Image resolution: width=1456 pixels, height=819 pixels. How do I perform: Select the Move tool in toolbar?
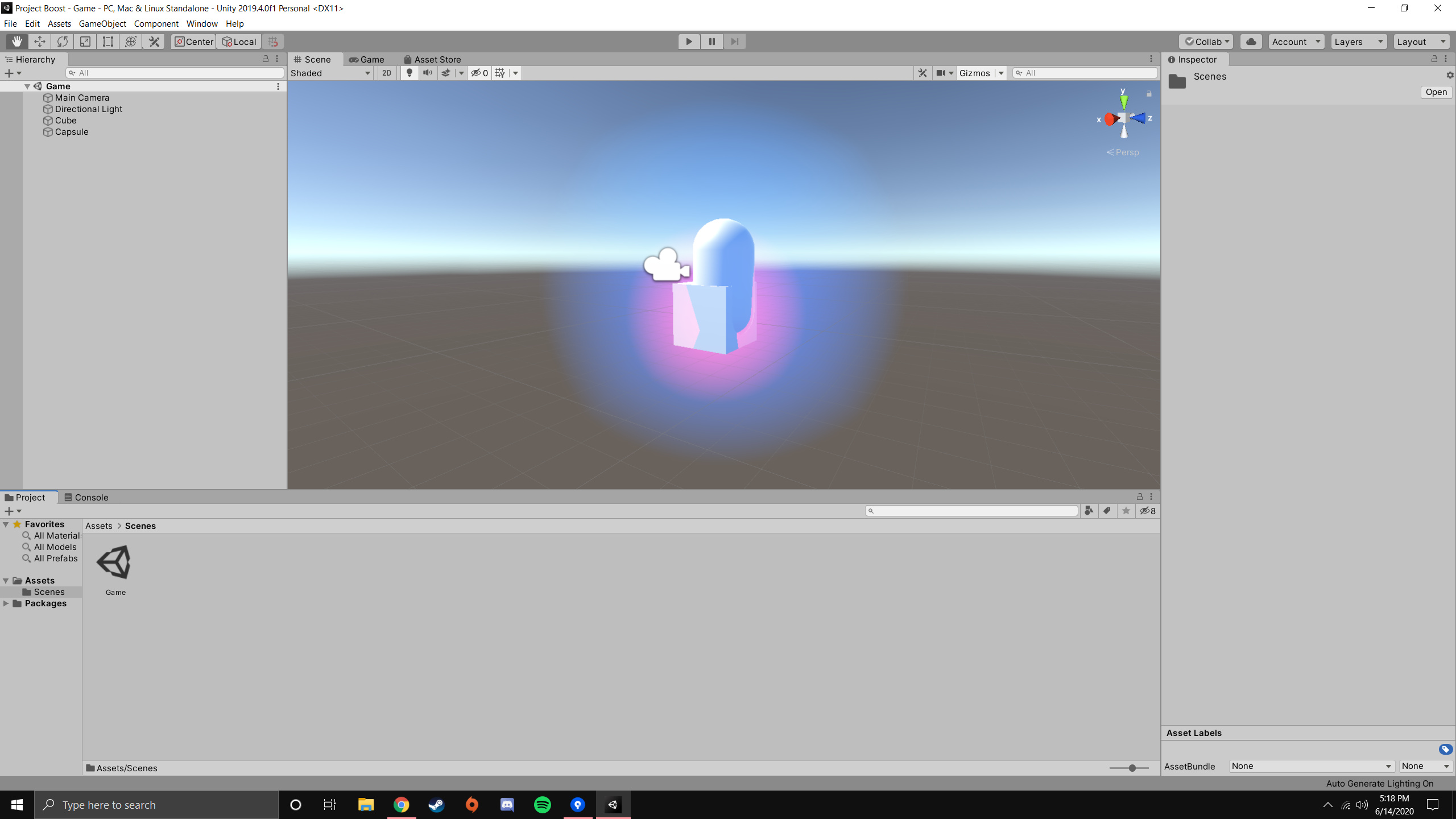point(39,42)
